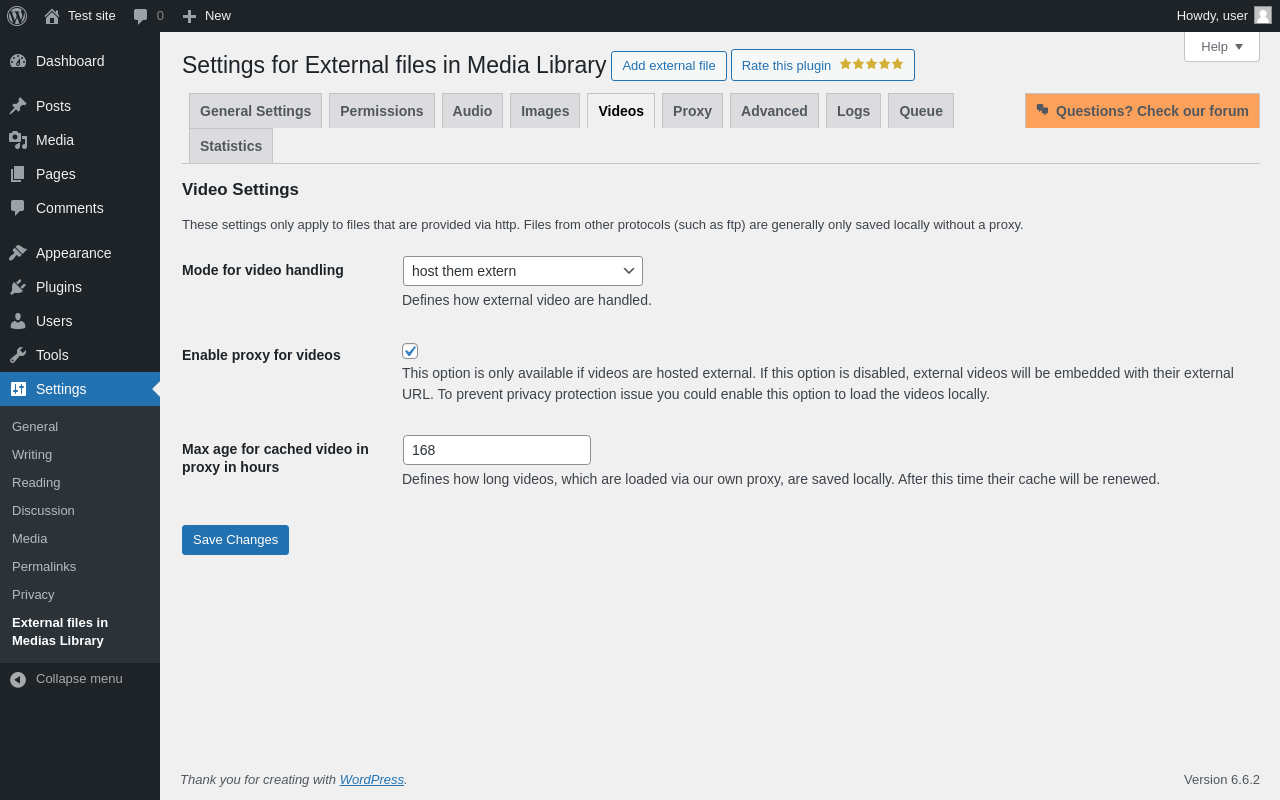
Task: Click the Posts pushpin icon
Action: [x=18, y=106]
